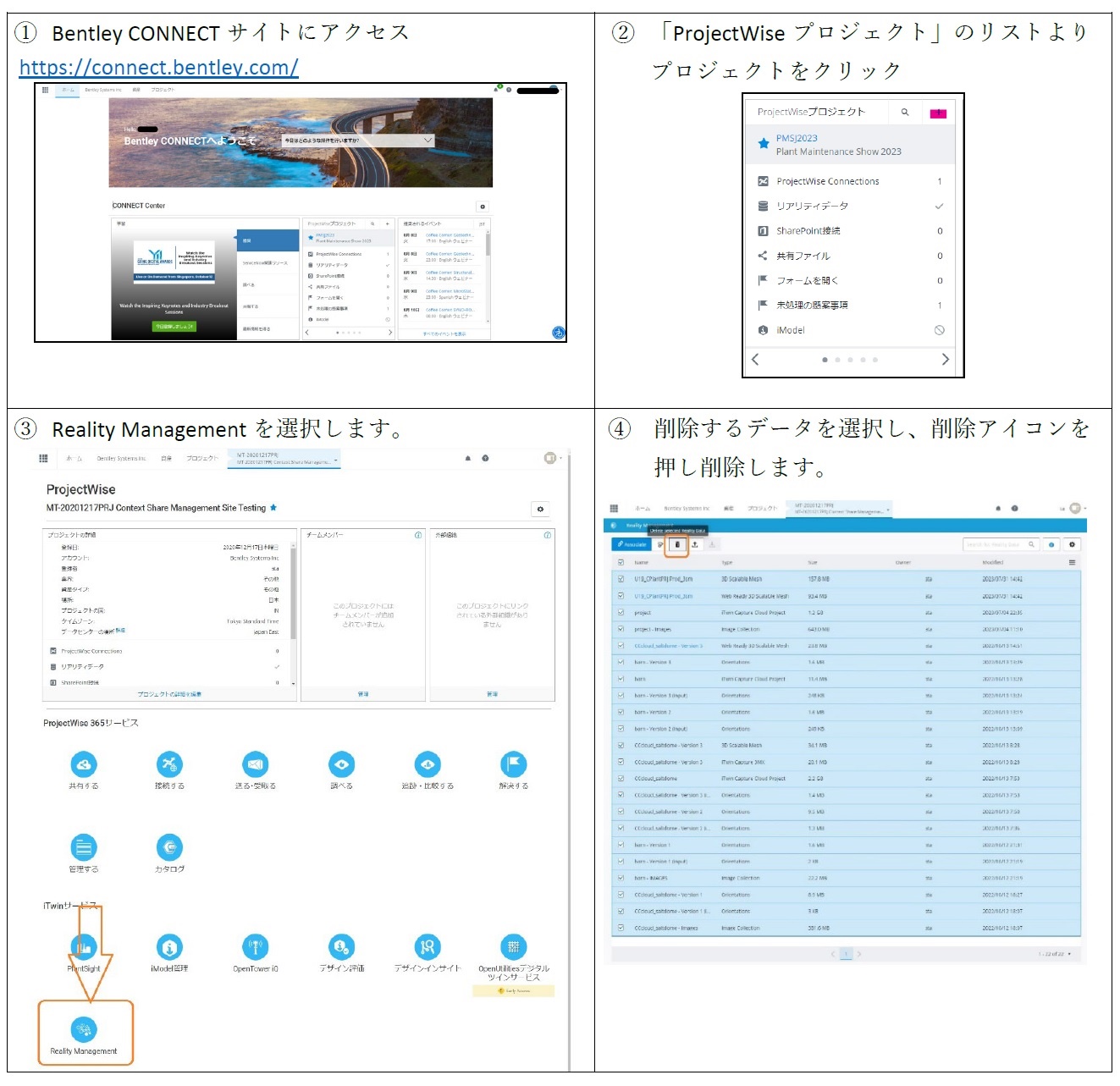Open PMSJ2023 project link
1120x1086 pixels.
click(x=797, y=138)
